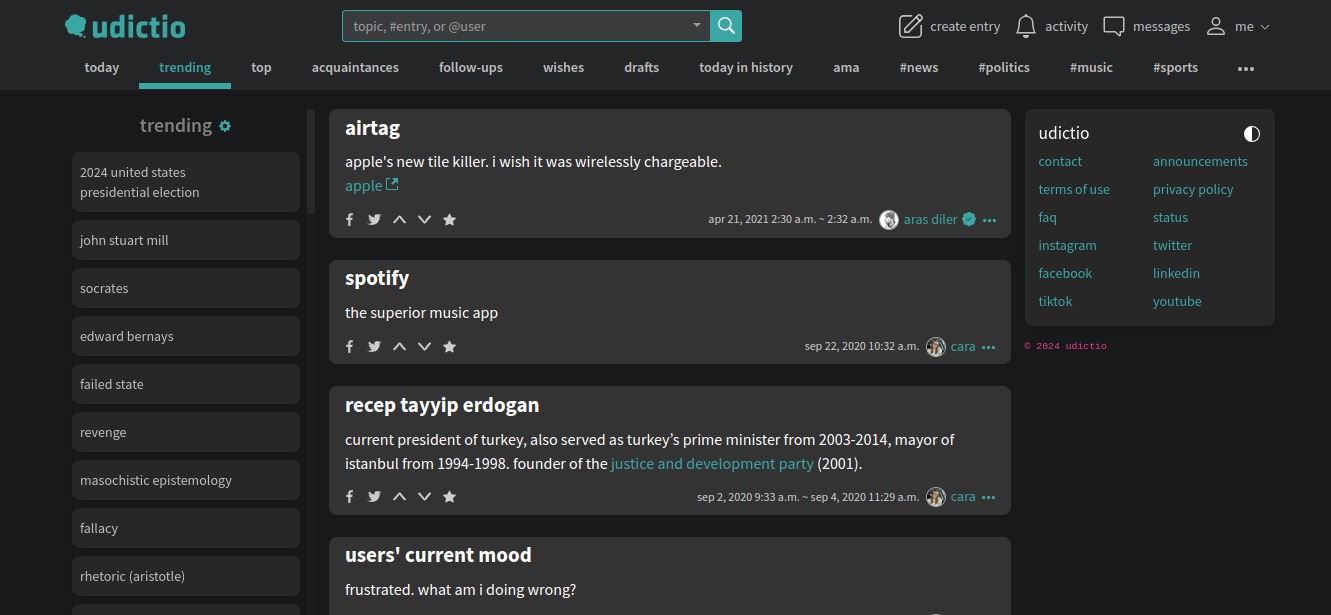Image resolution: width=1331 pixels, height=615 pixels.
Task: Check your messages via the envelope icon
Action: click(x=1113, y=26)
